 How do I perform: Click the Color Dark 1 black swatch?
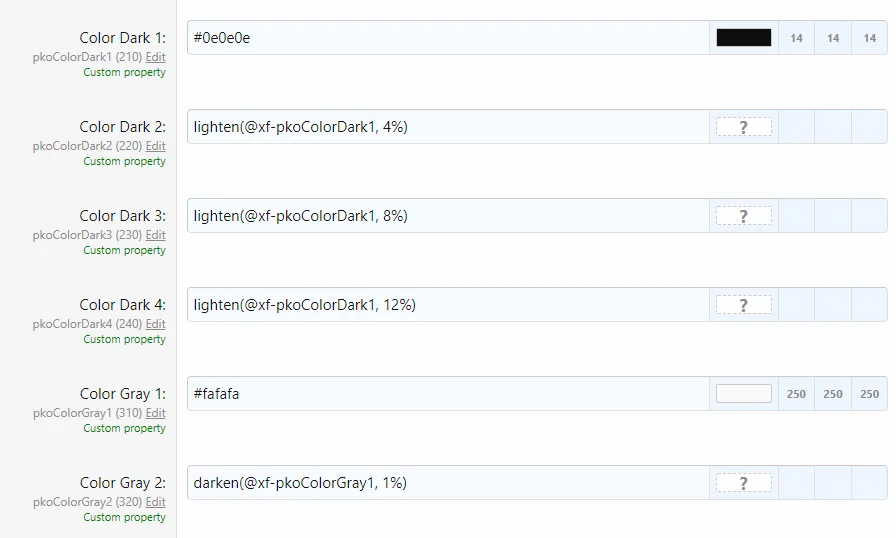click(743, 38)
